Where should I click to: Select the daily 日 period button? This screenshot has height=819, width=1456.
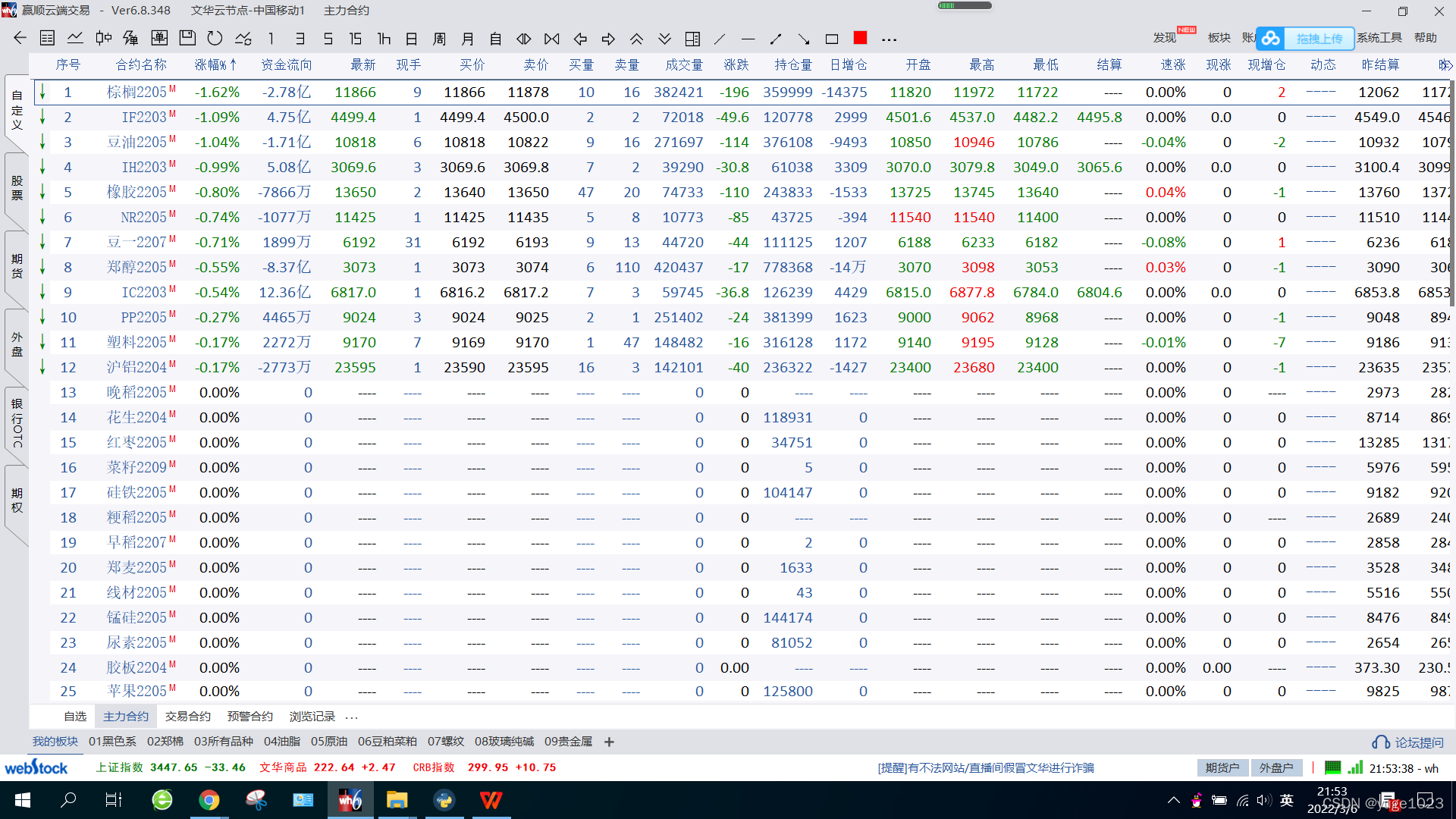tap(412, 39)
